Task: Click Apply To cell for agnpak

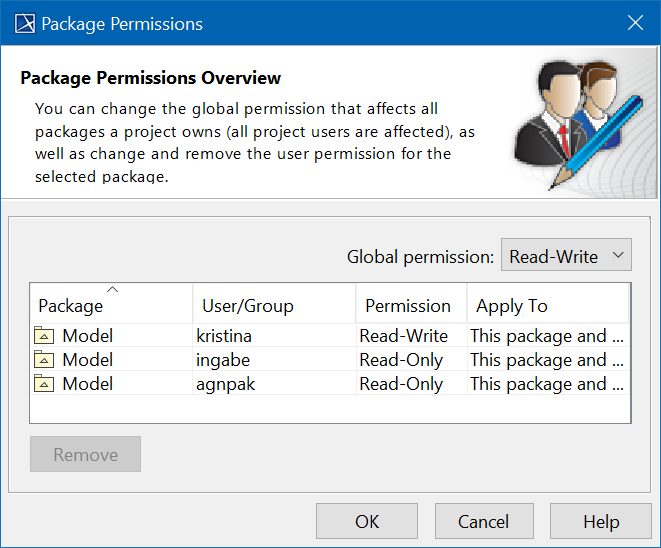Action: pos(547,384)
